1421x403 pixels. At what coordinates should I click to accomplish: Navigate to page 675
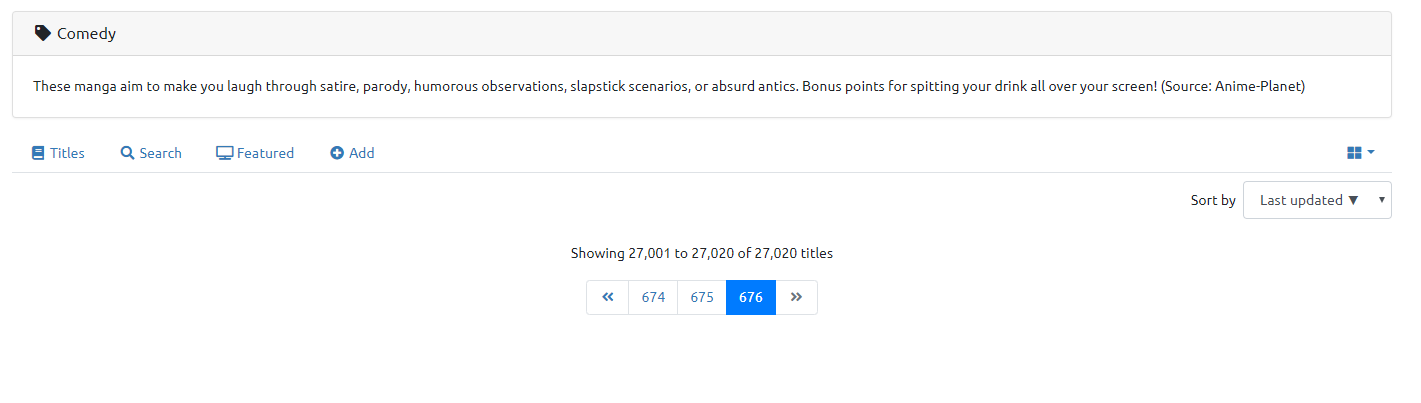(702, 297)
